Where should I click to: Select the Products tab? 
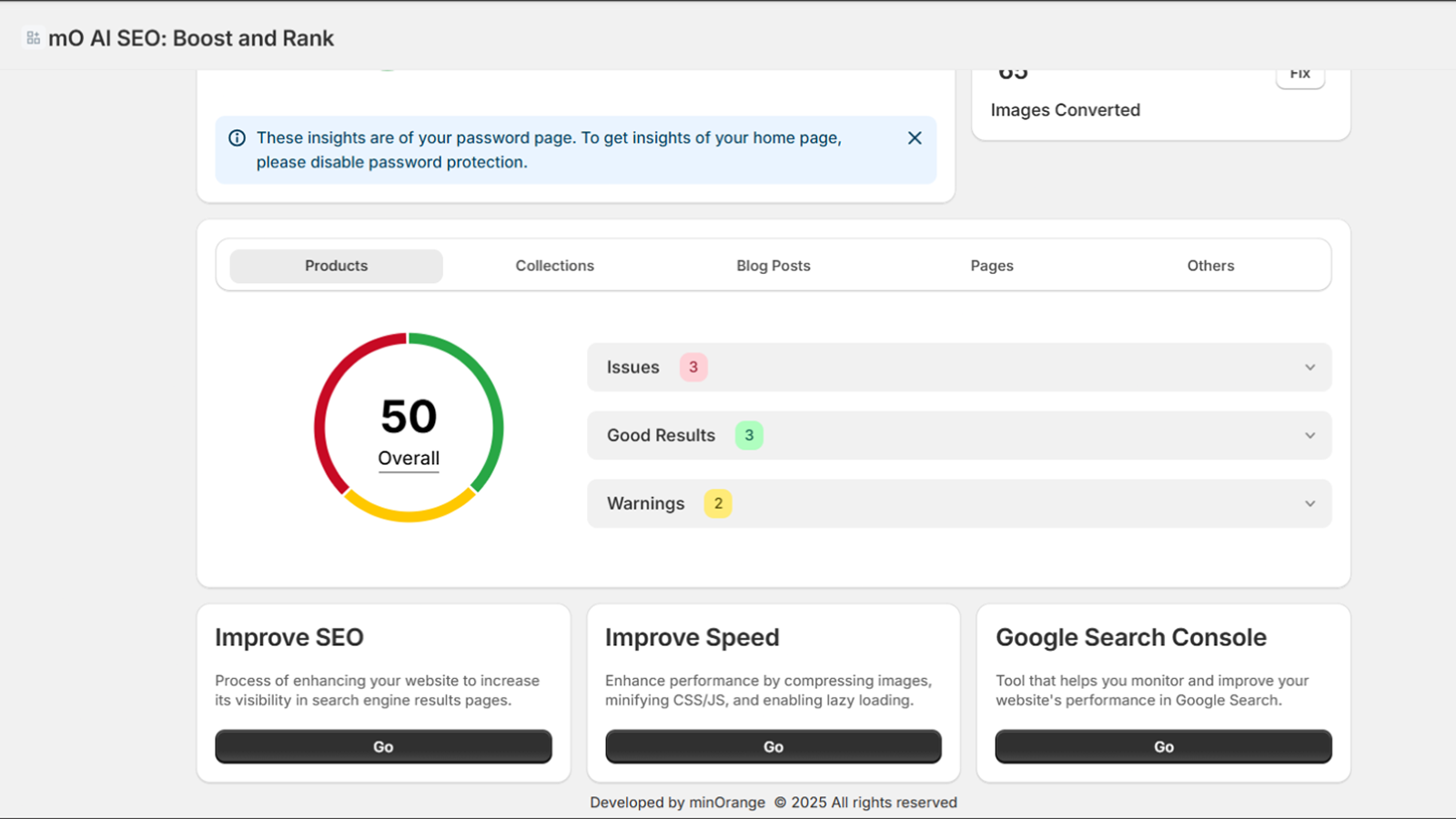(x=336, y=266)
